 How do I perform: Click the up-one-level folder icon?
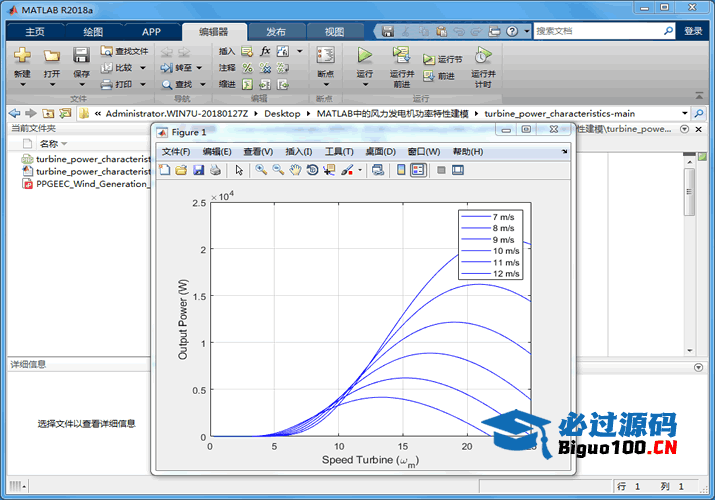(48, 113)
